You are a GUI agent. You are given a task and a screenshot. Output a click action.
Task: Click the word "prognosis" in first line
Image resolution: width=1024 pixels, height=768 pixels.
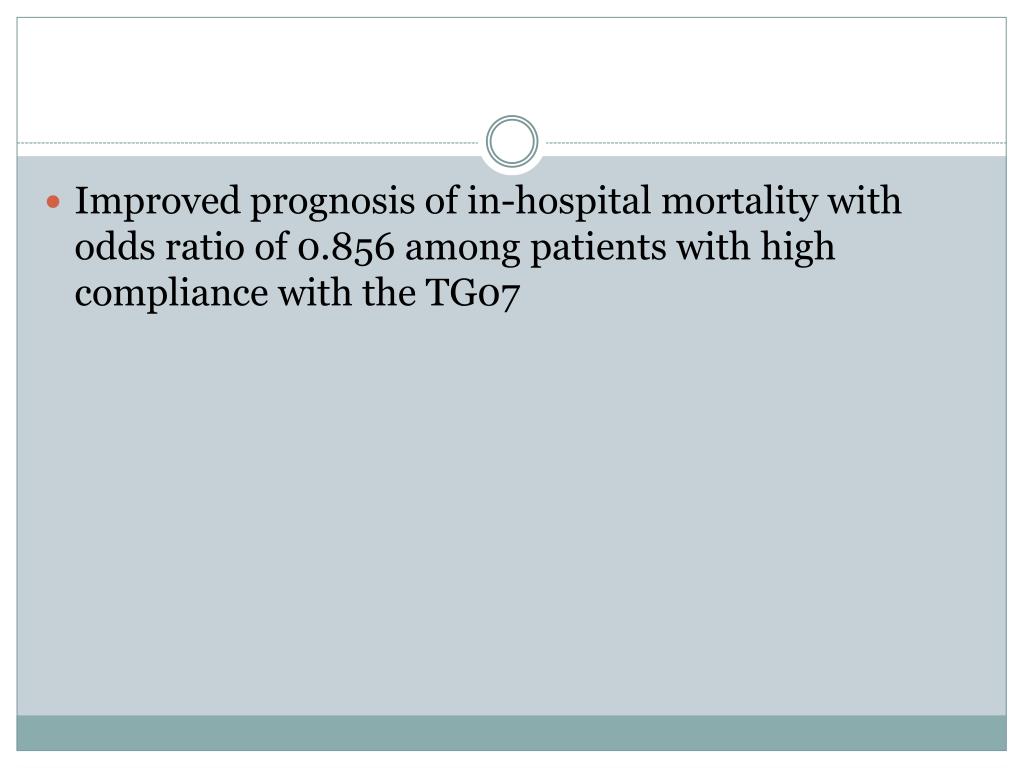(332, 202)
